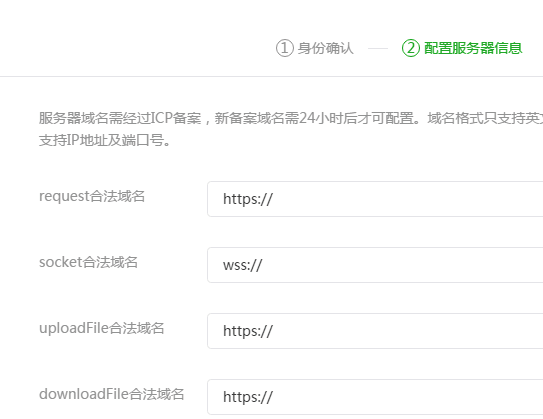
Task: Click the divider line below step header
Action: pos(272,77)
